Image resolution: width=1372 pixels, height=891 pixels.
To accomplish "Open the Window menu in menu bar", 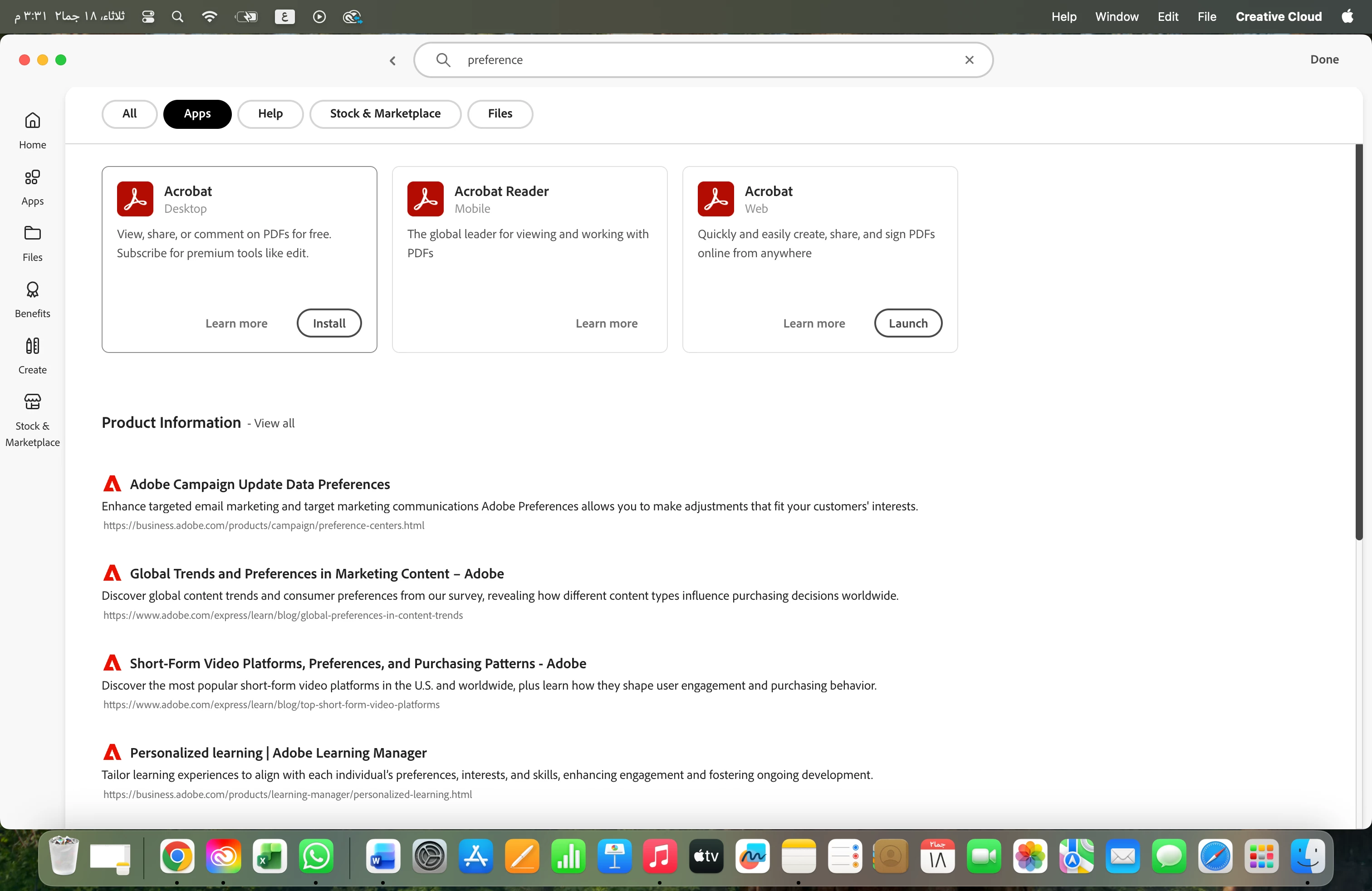I will pos(1117,17).
